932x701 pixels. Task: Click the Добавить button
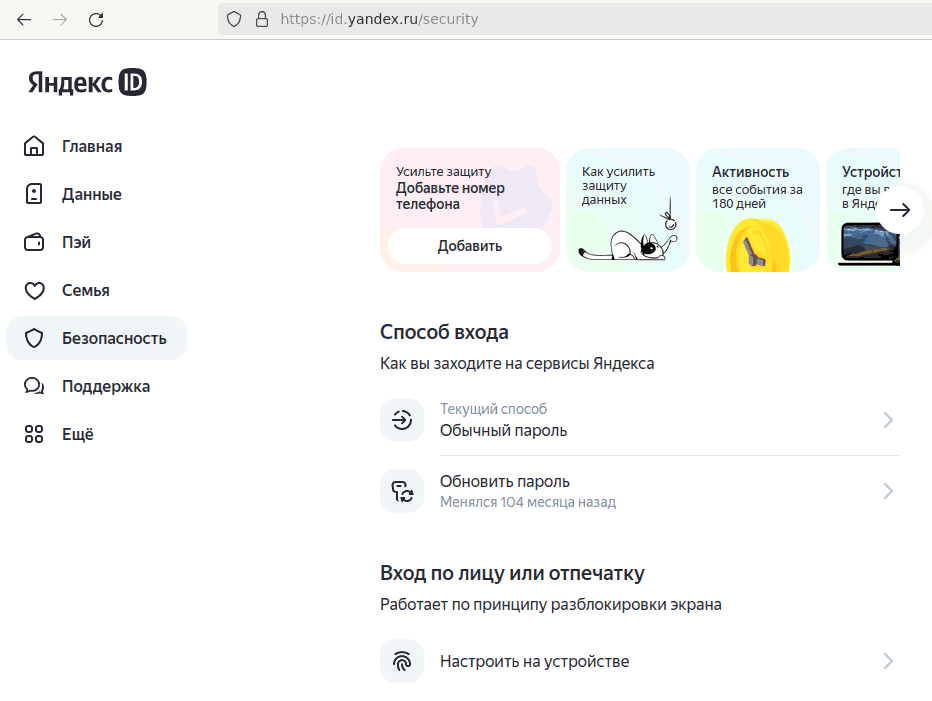coord(470,246)
